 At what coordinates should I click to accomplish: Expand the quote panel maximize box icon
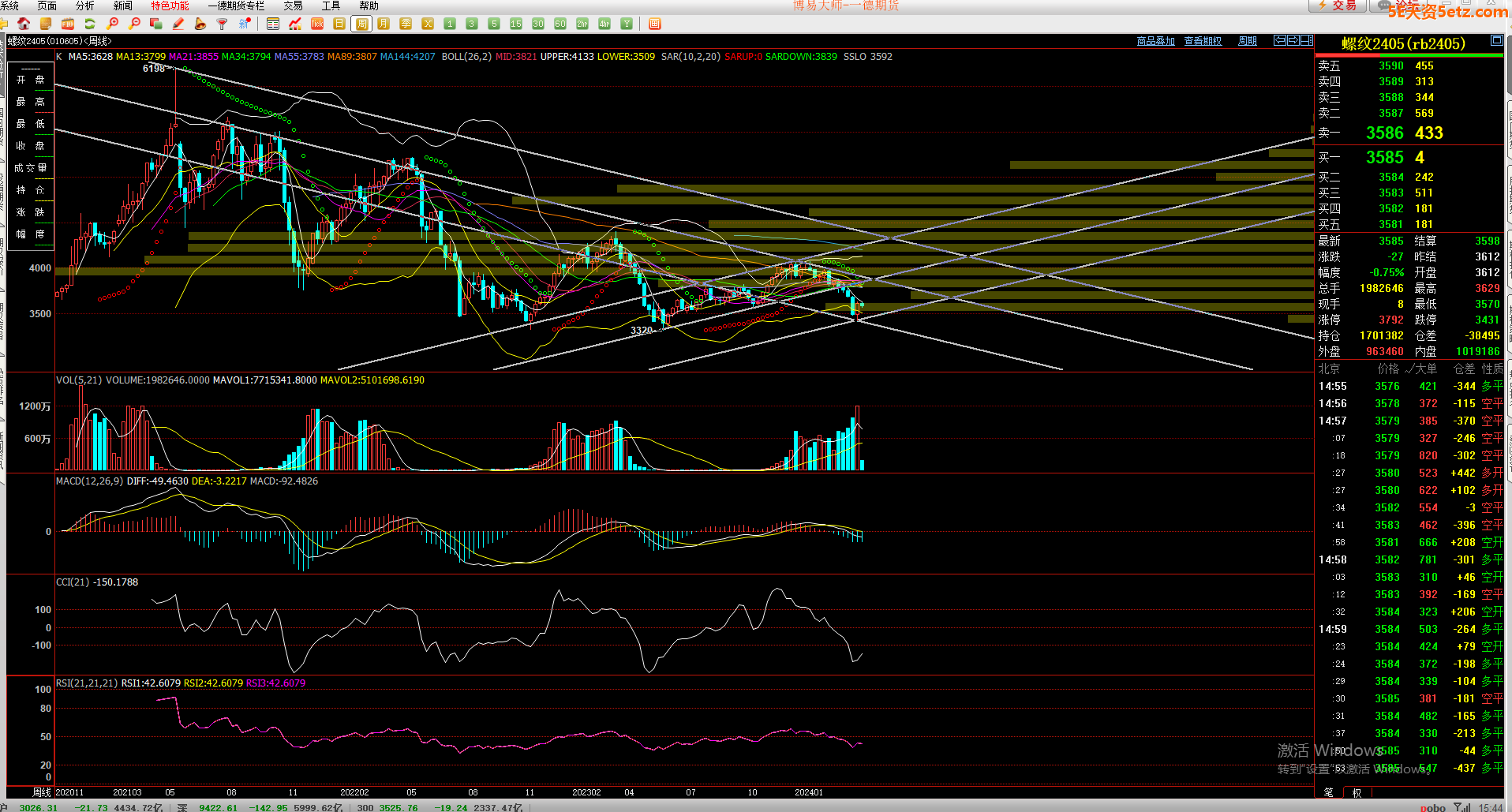click(1496, 40)
